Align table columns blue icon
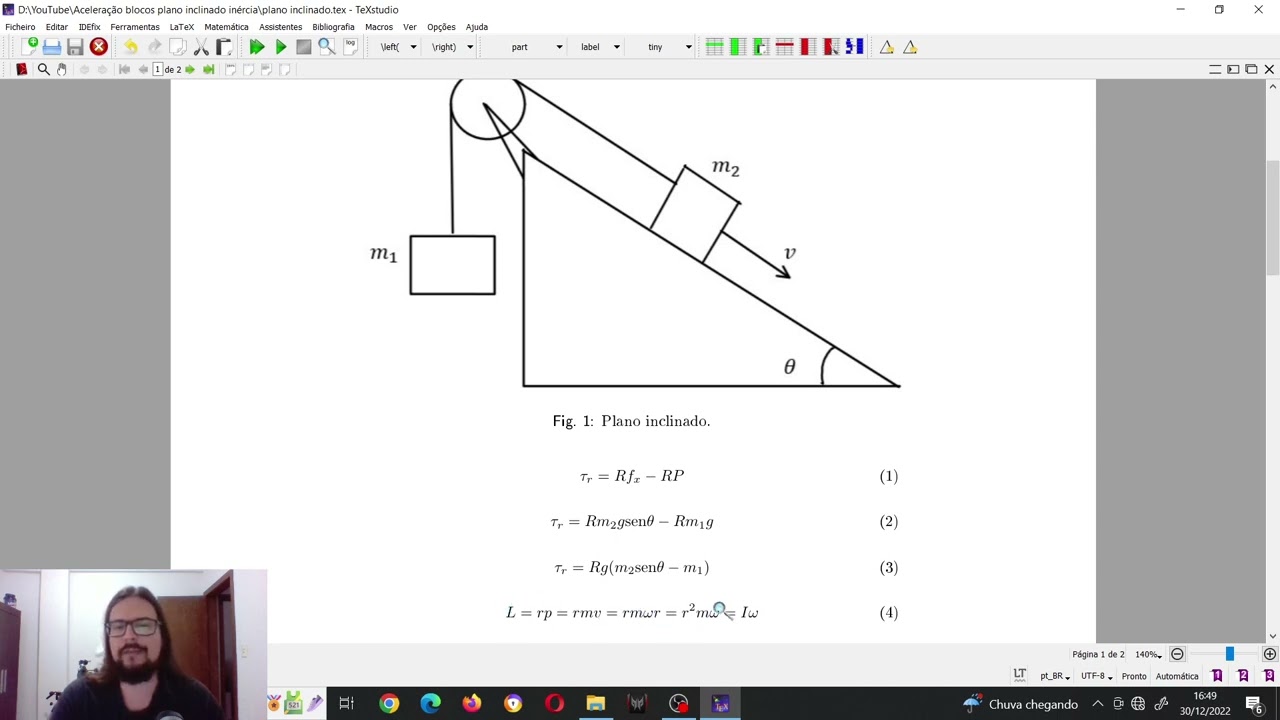Image resolution: width=1280 pixels, height=720 pixels. tap(854, 47)
